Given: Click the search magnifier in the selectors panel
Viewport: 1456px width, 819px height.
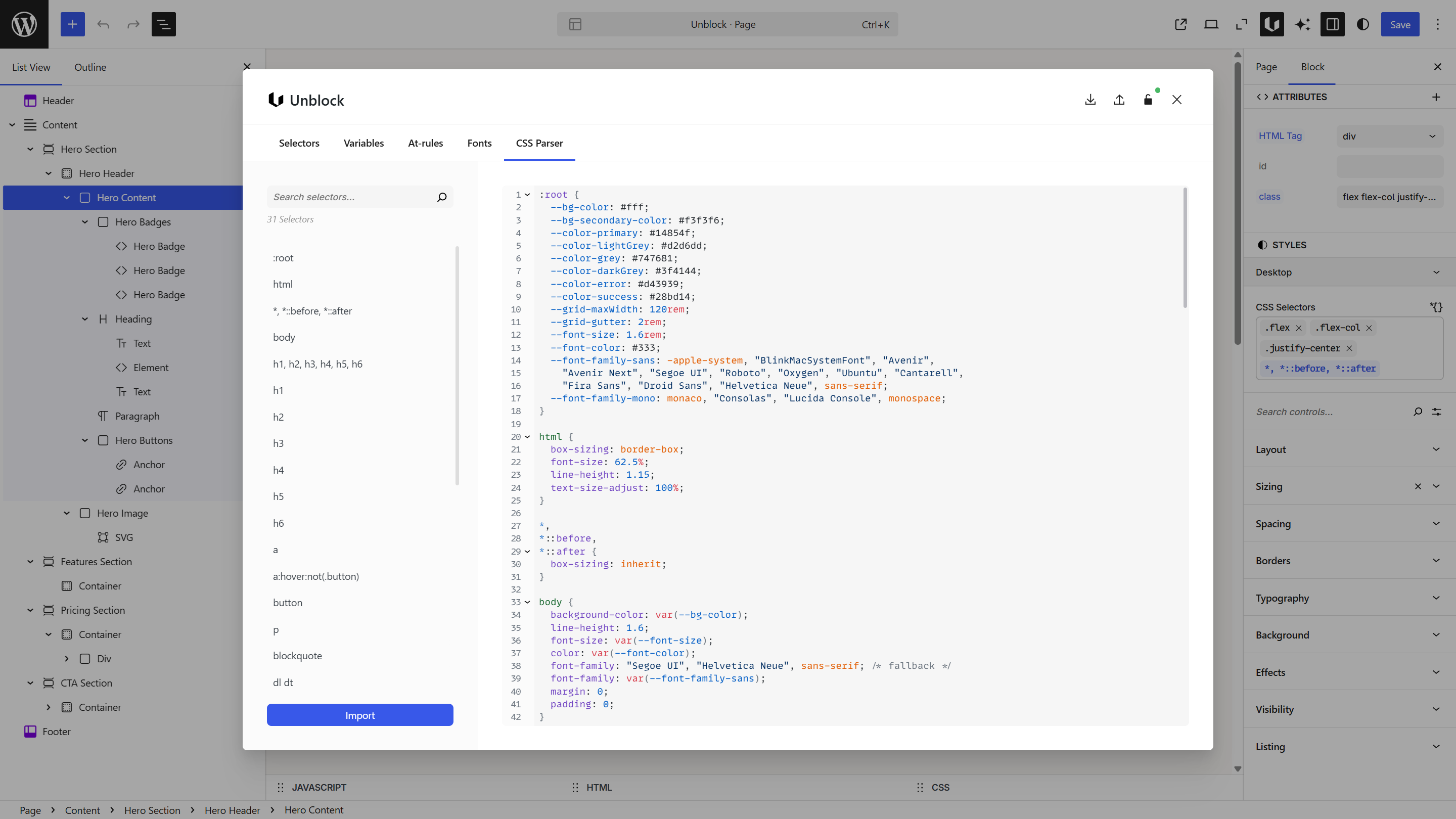Looking at the screenshot, I should [x=441, y=197].
